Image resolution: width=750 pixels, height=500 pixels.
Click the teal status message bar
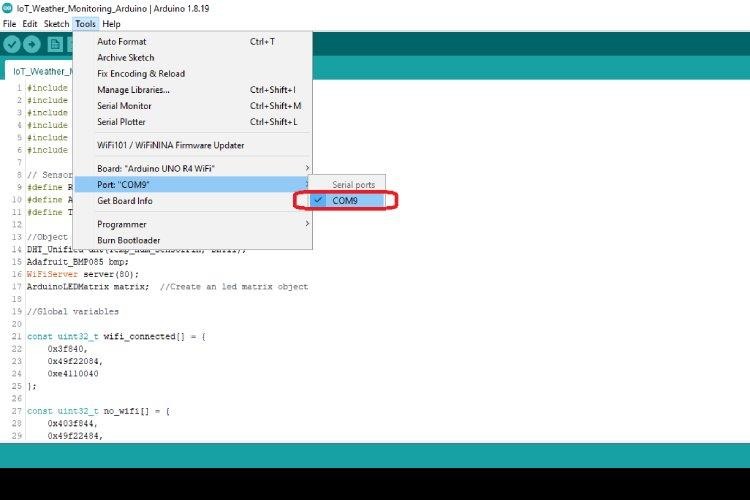375,455
